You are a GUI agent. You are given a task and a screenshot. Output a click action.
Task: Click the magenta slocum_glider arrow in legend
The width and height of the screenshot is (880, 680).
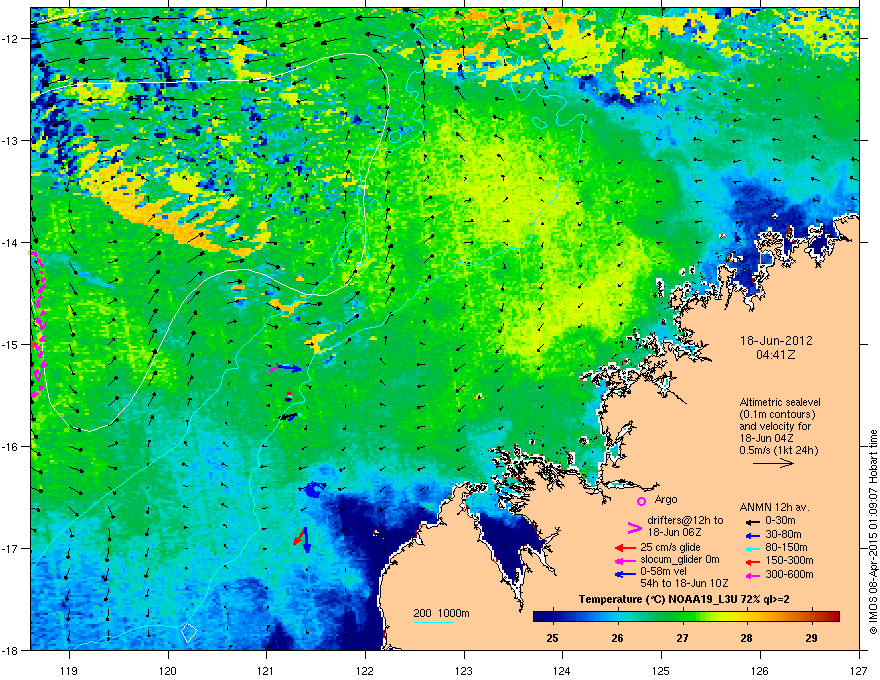click(625, 560)
